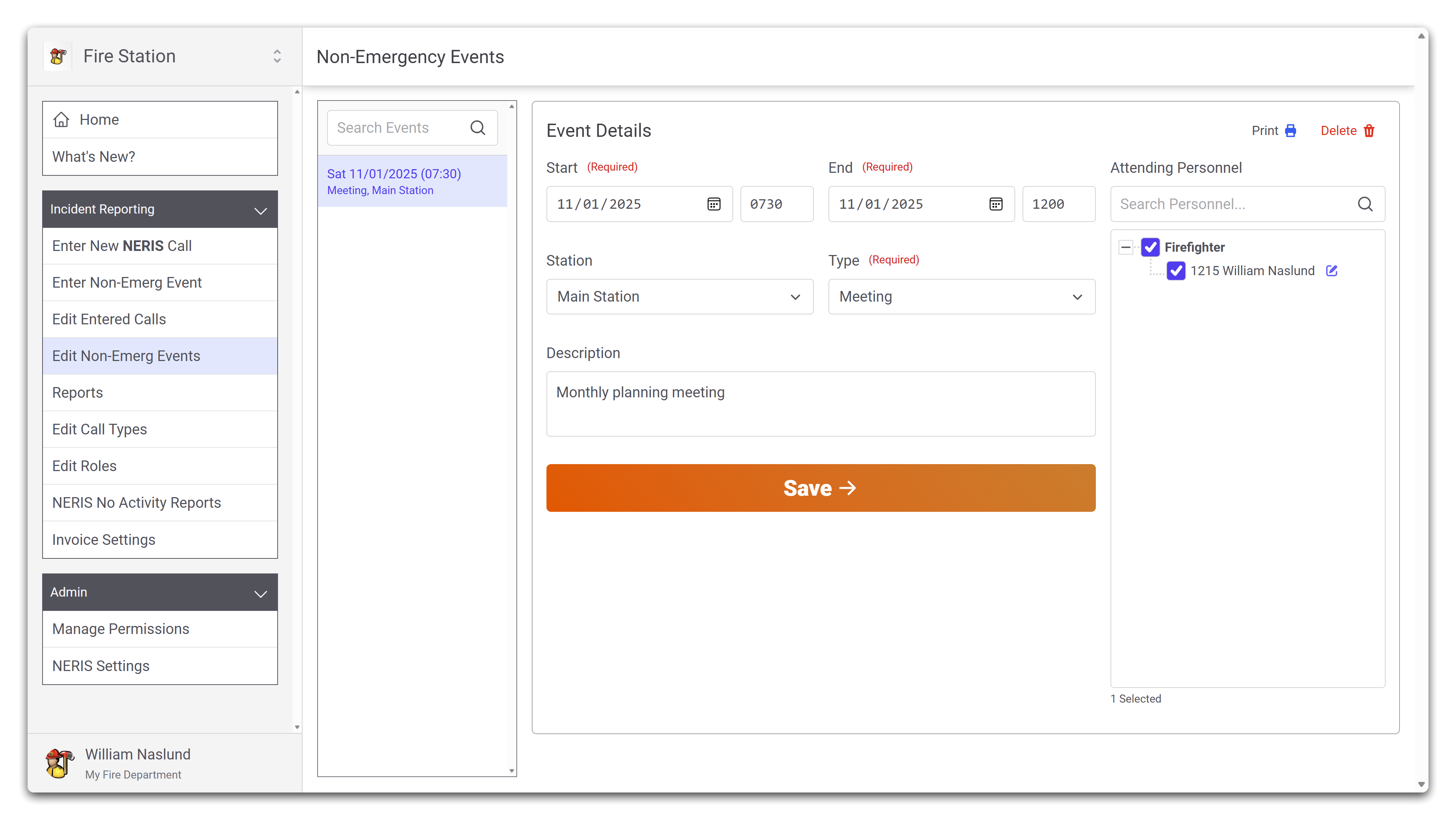1456x820 pixels.
Task: Click the Delete trash can icon
Action: pyautogui.click(x=1368, y=131)
